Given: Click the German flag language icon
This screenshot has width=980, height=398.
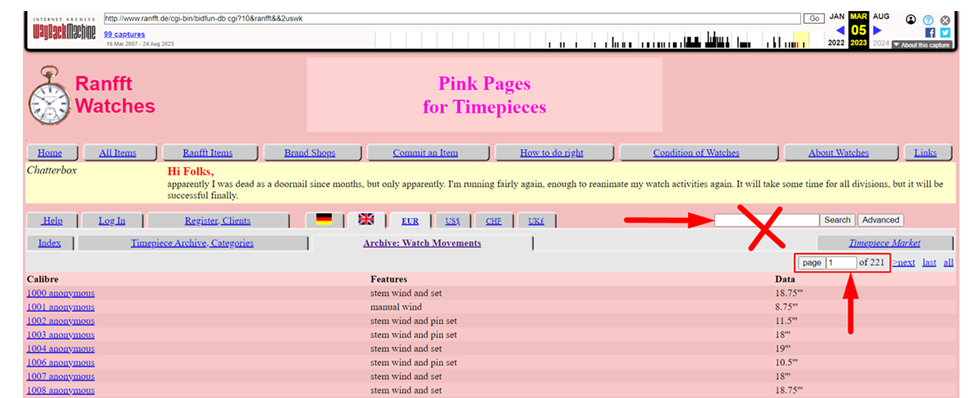Looking at the screenshot, I should 324,219.
